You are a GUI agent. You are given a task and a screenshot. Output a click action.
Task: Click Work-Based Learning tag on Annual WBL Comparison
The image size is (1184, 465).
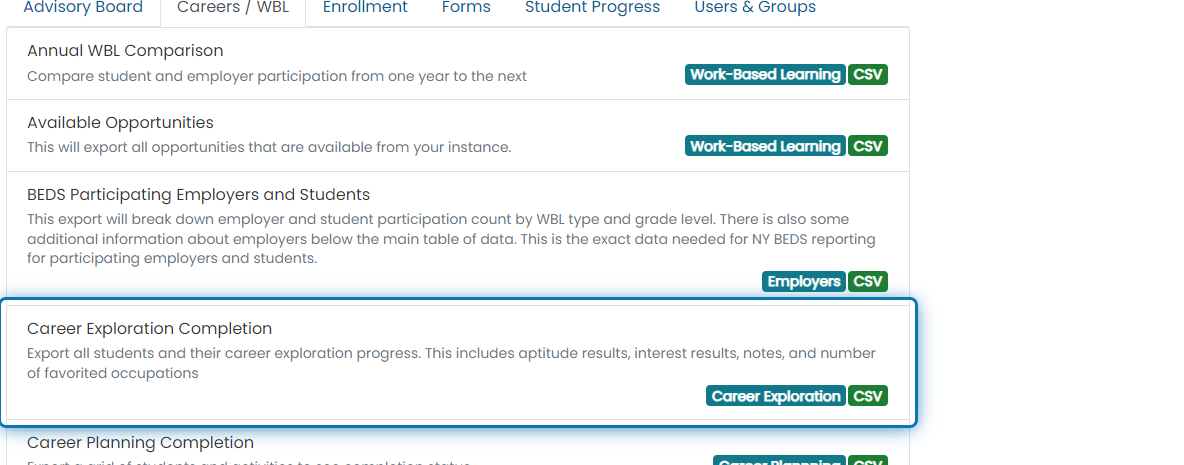(x=766, y=75)
